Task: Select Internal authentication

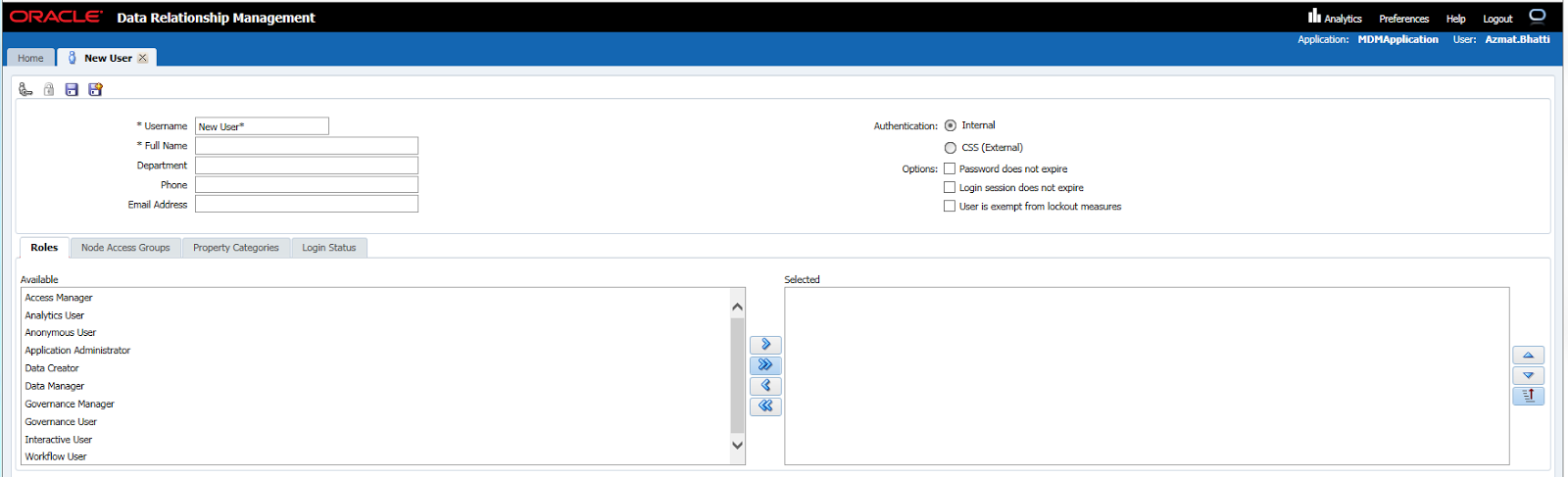Action: [x=950, y=125]
